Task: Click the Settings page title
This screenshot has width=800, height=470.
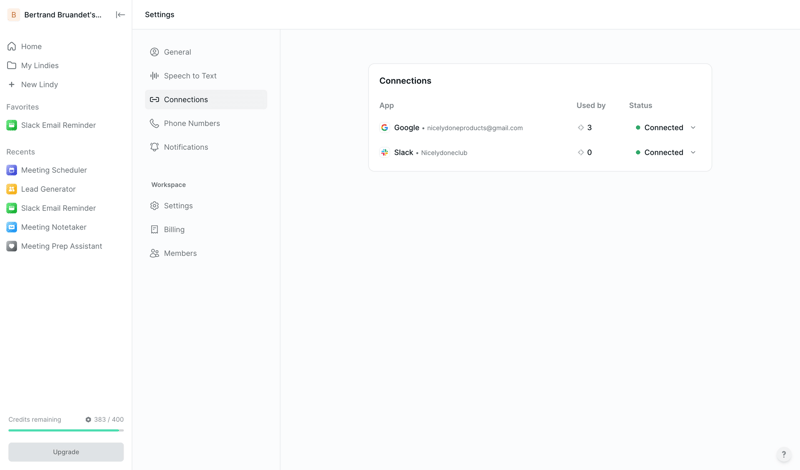Action: coord(159,15)
